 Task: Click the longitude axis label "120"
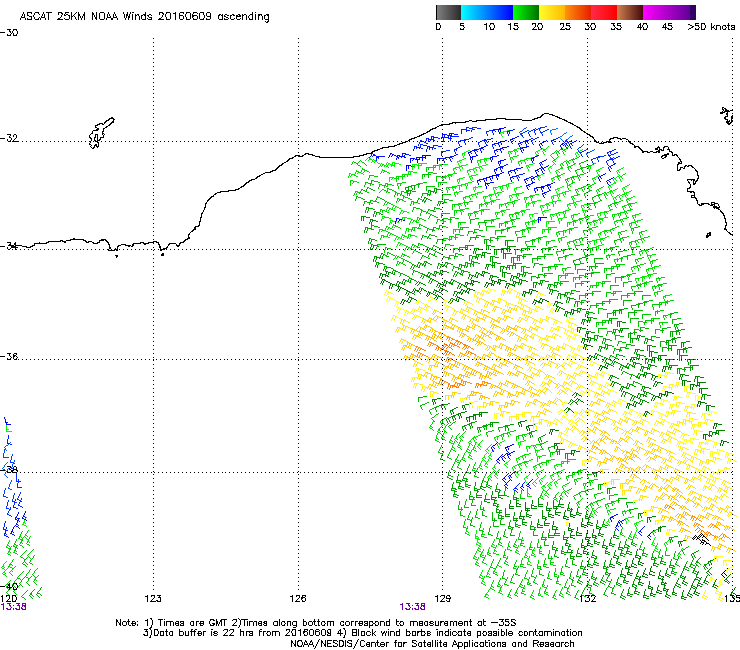9,599
